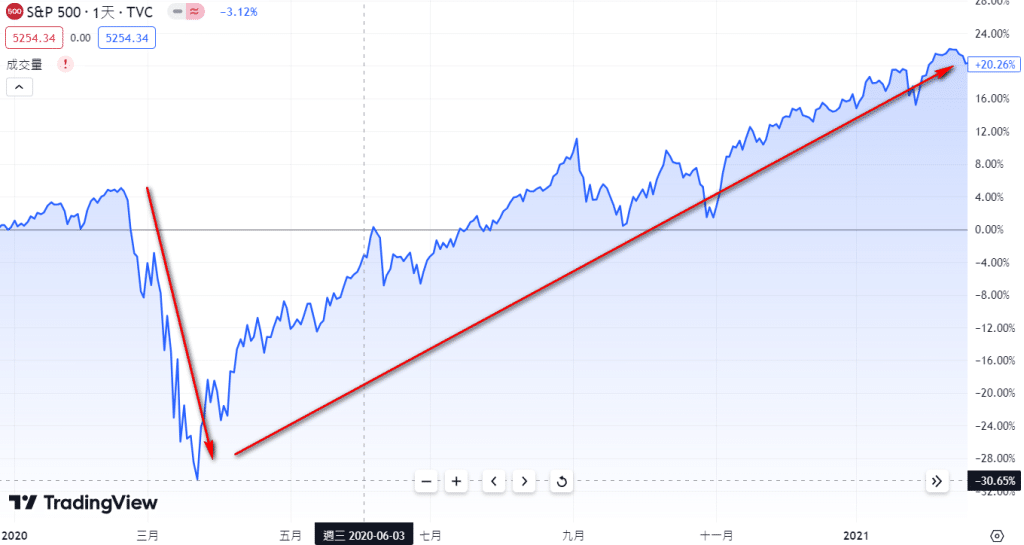Screen dimensions: 1024x545
Task: Click the +20.26% price scale label
Action: [x=992, y=65]
